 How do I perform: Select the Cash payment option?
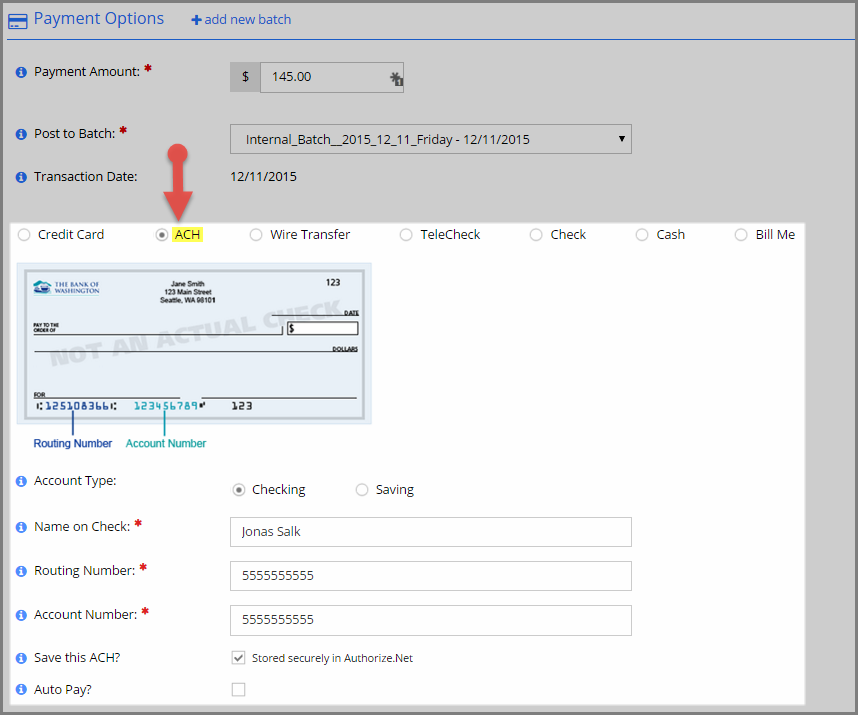(x=642, y=235)
